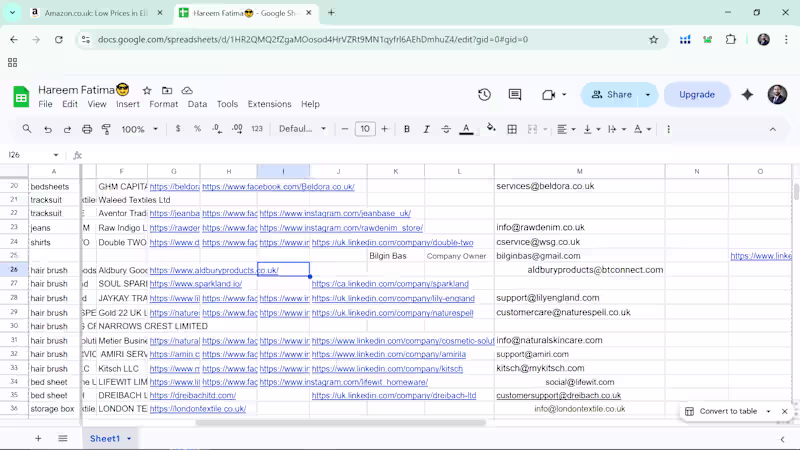This screenshot has height=450, width=800.
Task: Open the zoom level dropdown at 100%
Action: click(x=139, y=129)
